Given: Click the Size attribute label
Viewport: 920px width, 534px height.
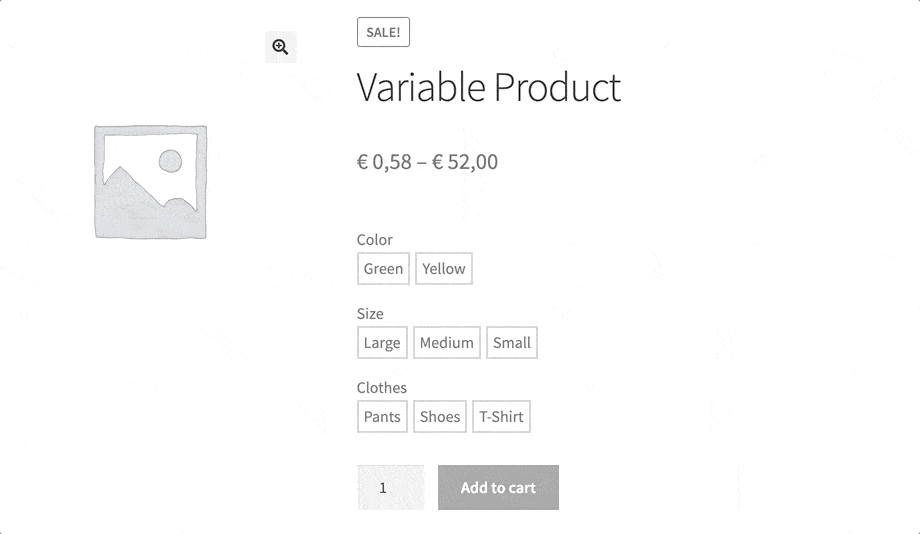Looking at the screenshot, I should [370, 314].
